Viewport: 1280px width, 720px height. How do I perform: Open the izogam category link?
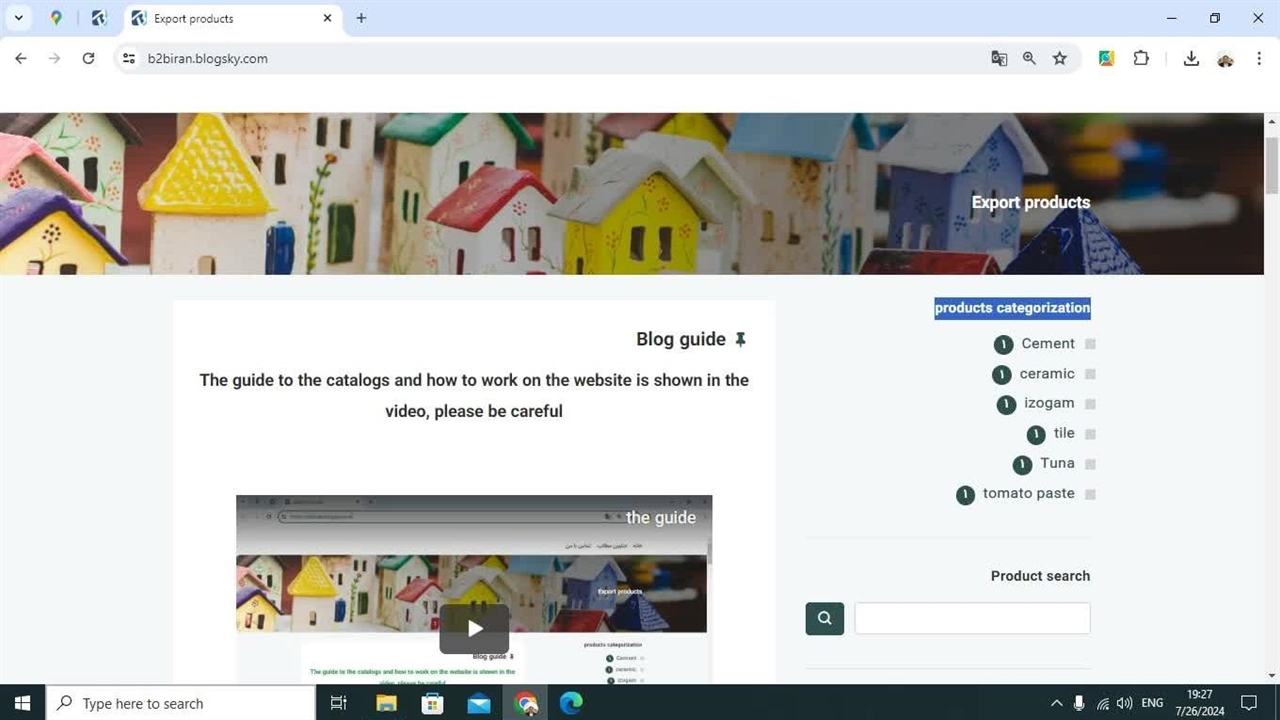[x=1048, y=403]
